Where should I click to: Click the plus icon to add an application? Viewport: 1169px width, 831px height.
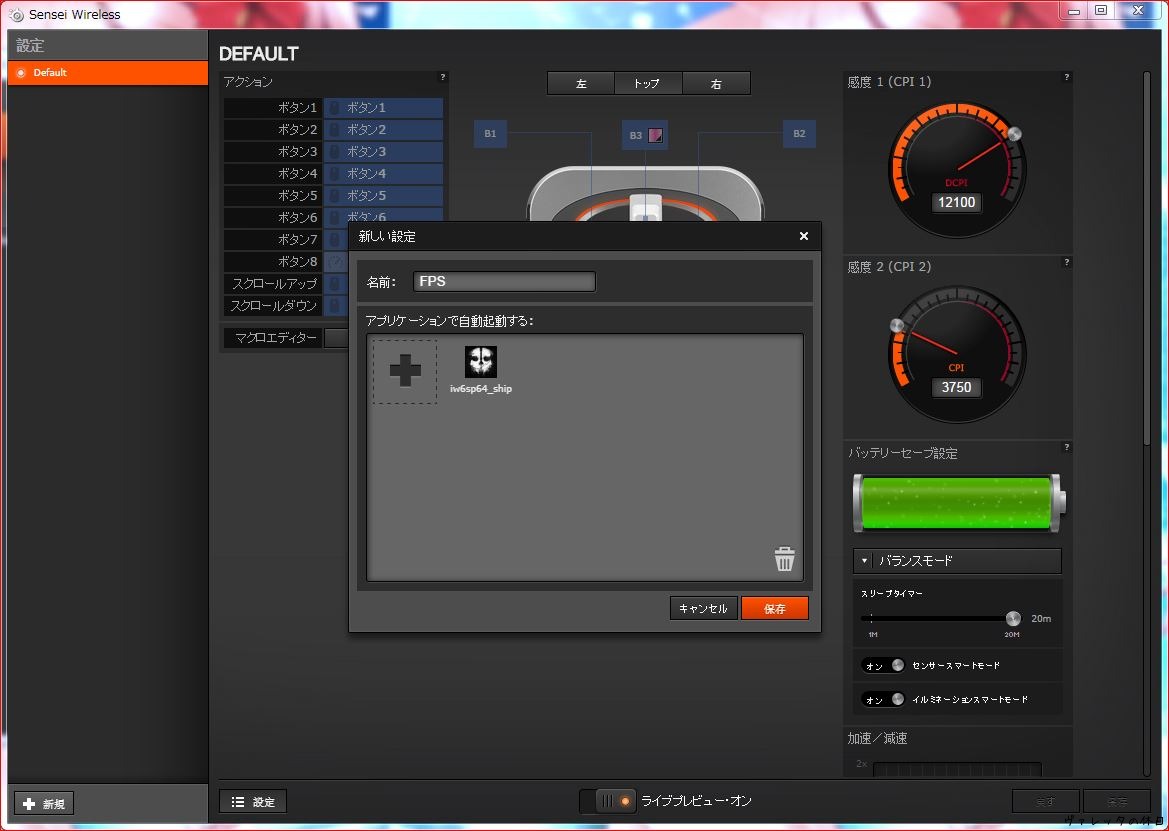[405, 371]
